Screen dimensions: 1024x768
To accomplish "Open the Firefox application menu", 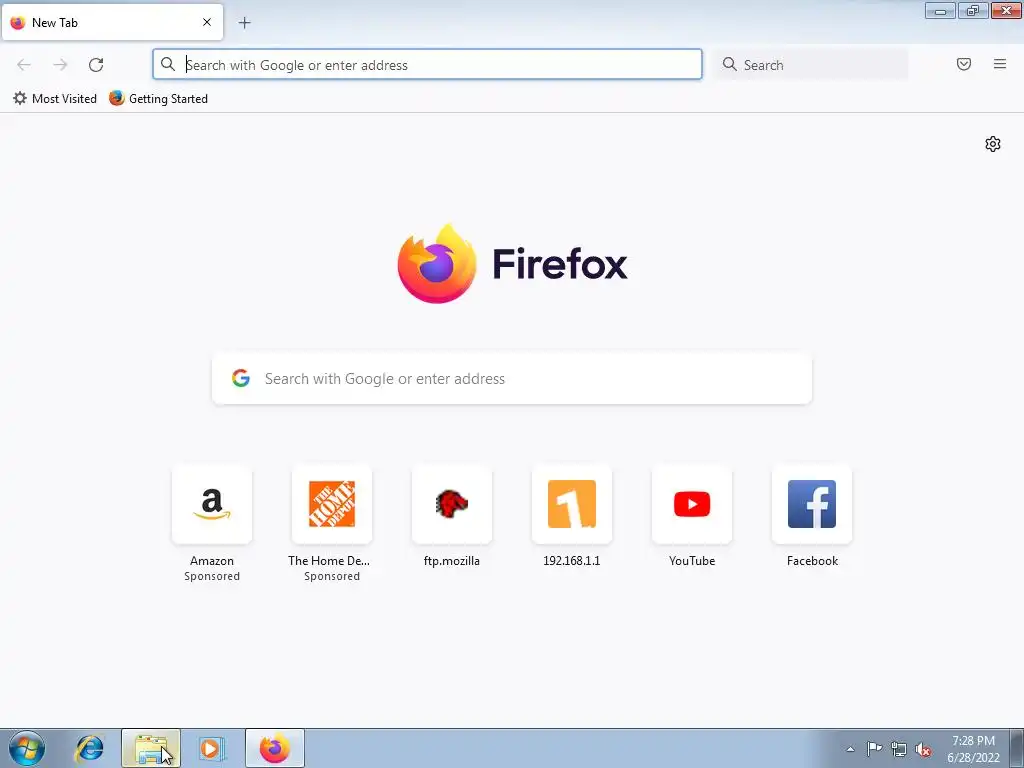I will (1000, 64).
